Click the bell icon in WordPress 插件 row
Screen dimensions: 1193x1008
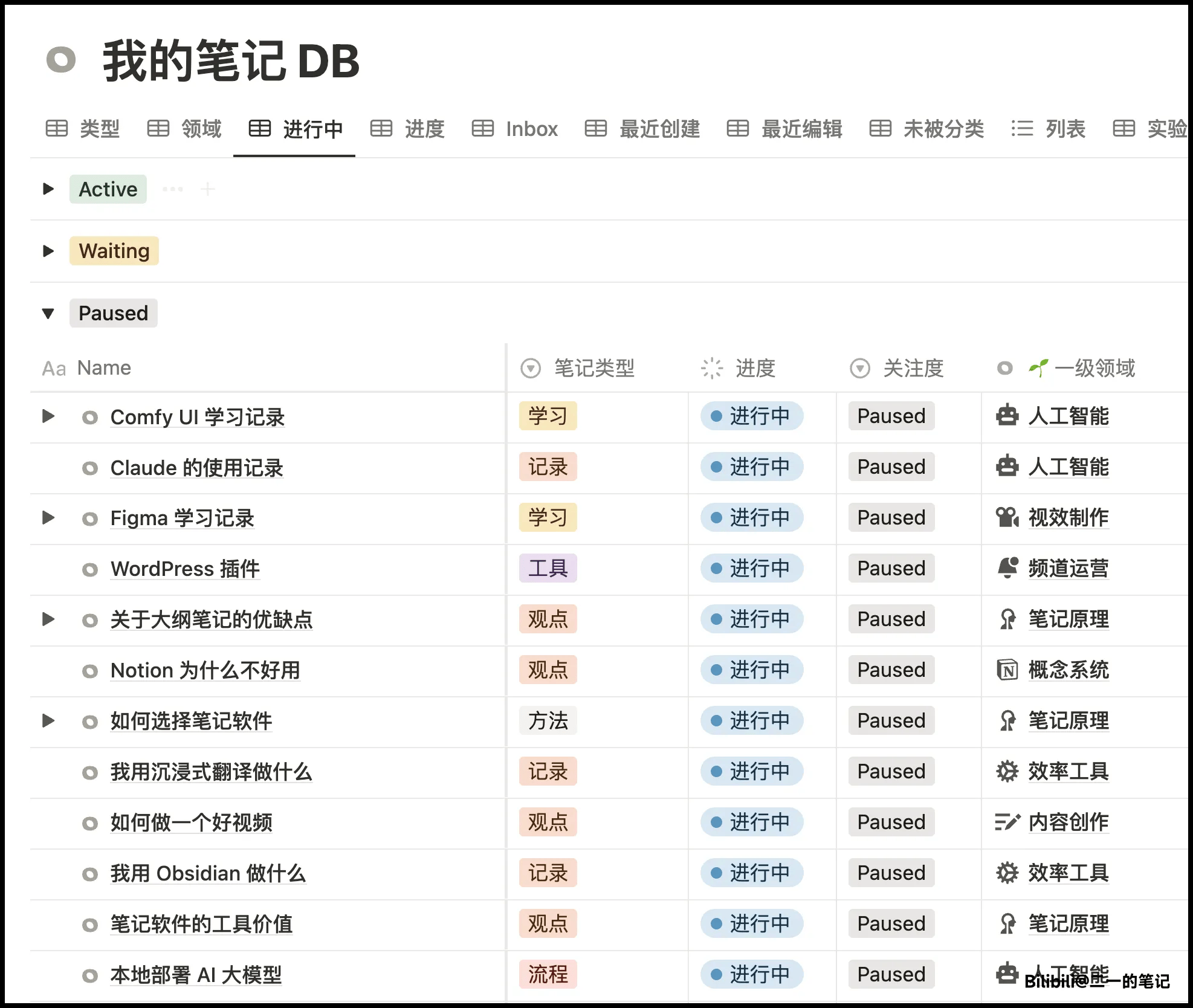pyautogui.click(x=1007, y=568)
